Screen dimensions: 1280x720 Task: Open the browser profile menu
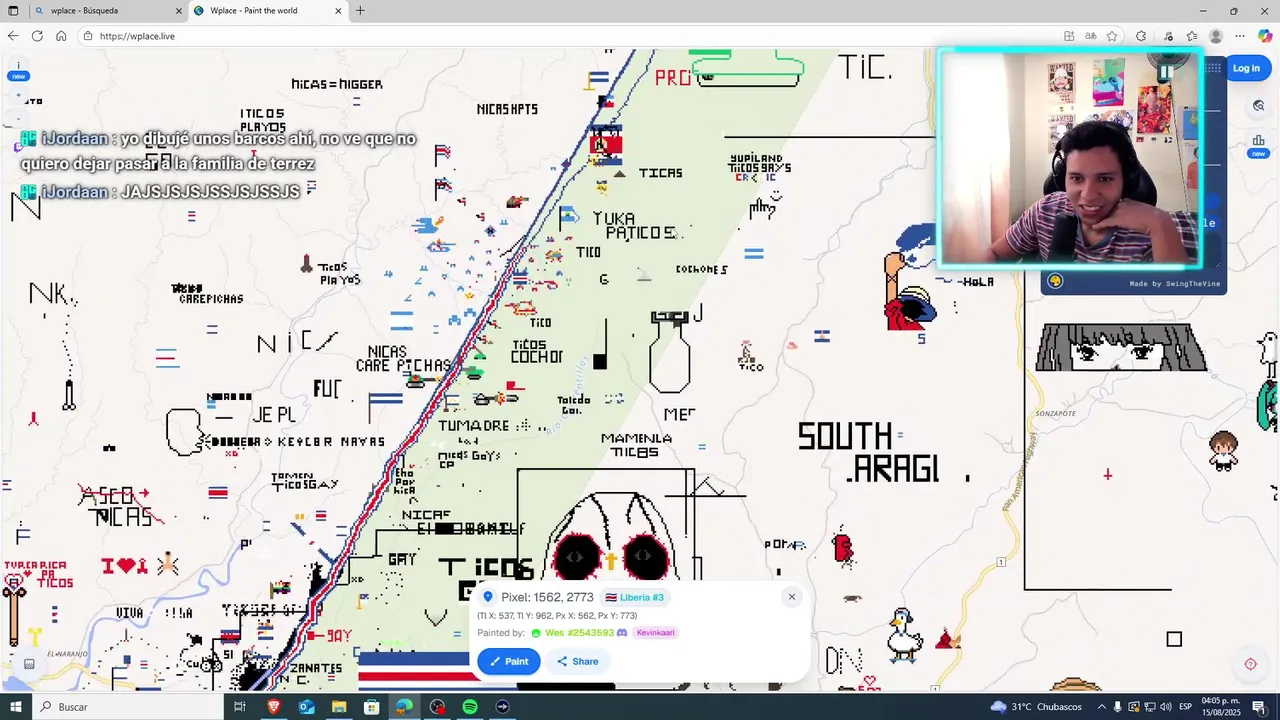point(1216,36)
